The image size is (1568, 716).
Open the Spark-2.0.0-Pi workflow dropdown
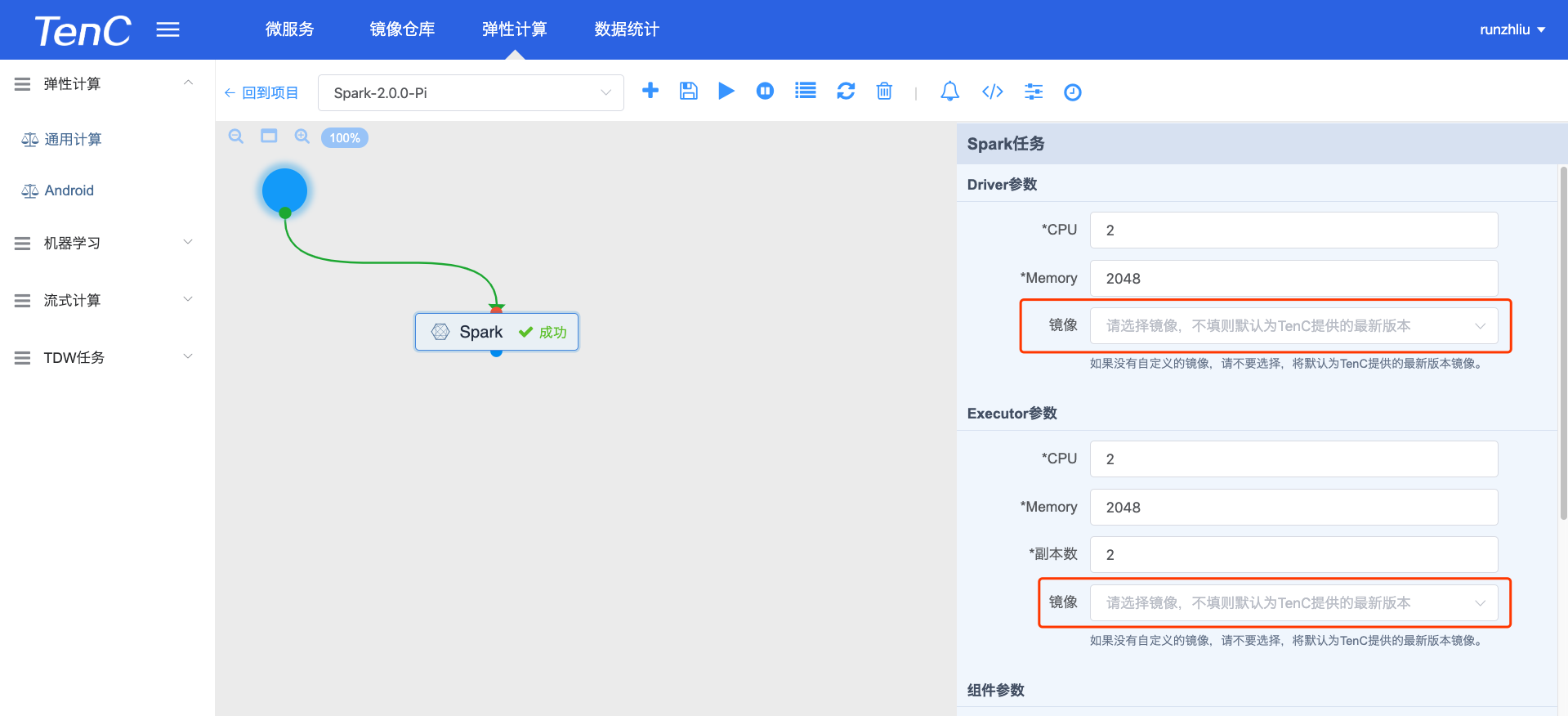[x=471, y=93]
